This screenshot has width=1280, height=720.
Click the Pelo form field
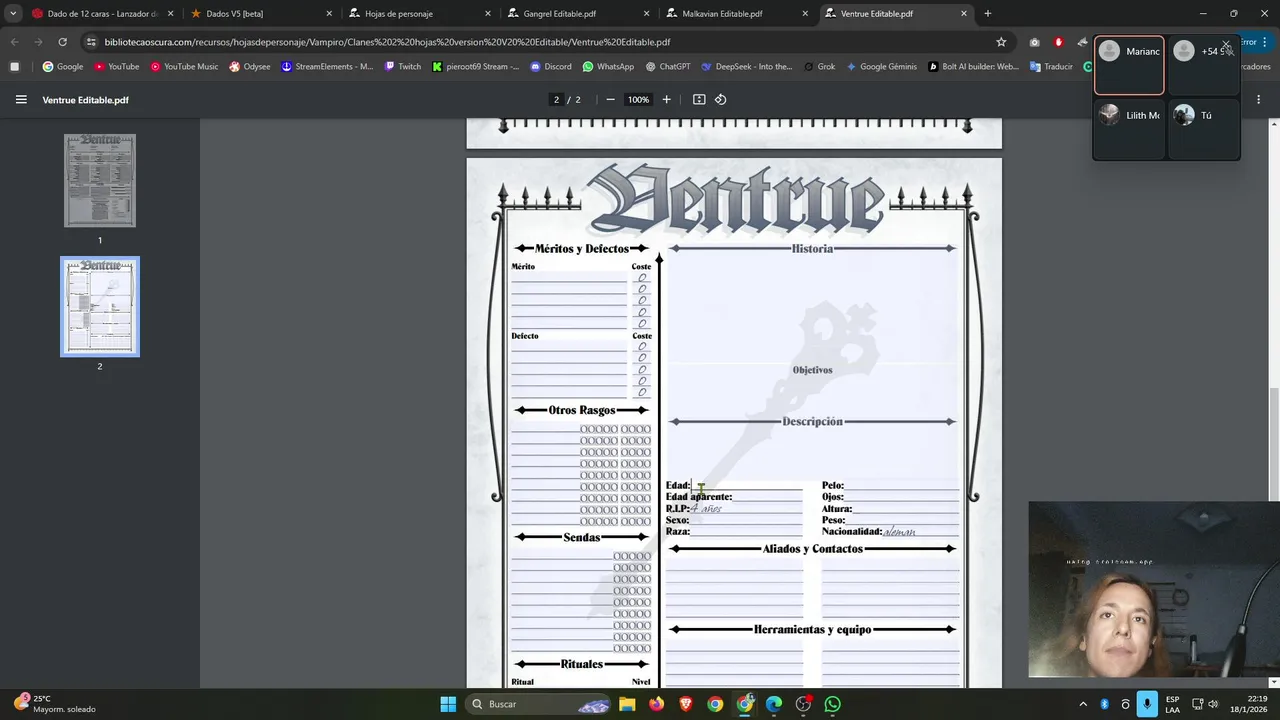pyautogui.click(x=902, y=485)
